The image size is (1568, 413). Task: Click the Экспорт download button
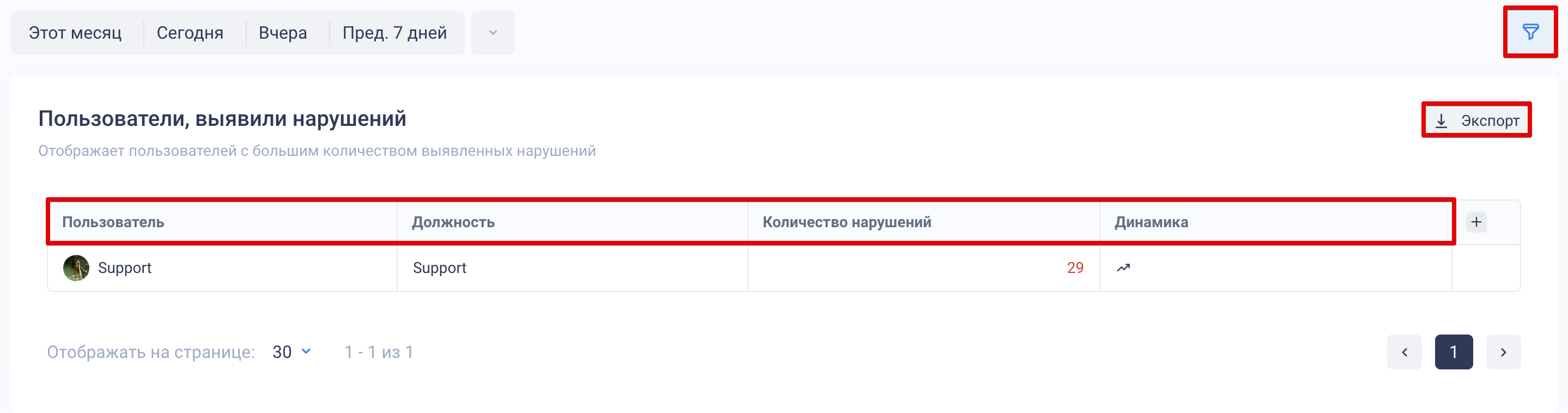1476,120
